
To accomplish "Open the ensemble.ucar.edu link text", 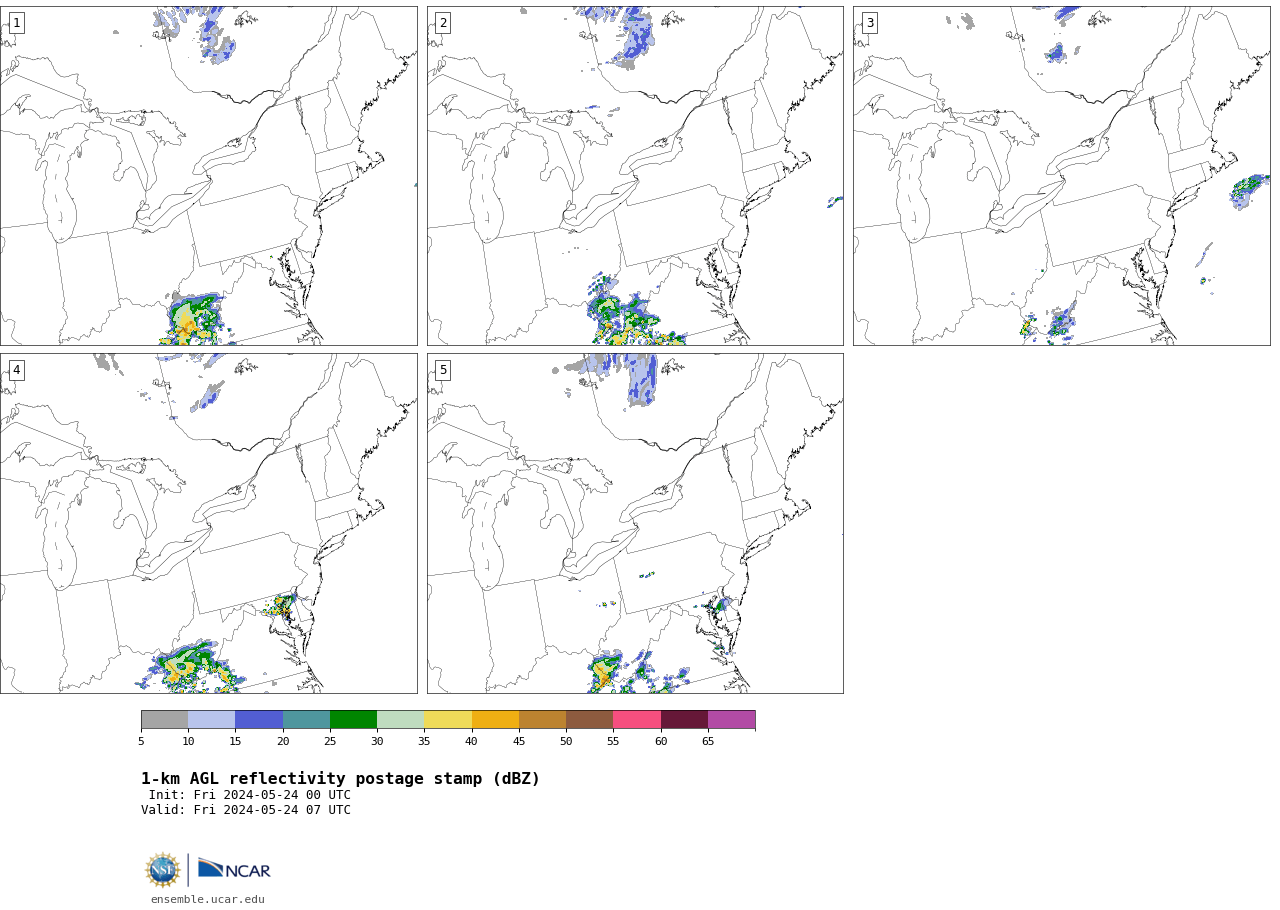I will click(208, 900).
